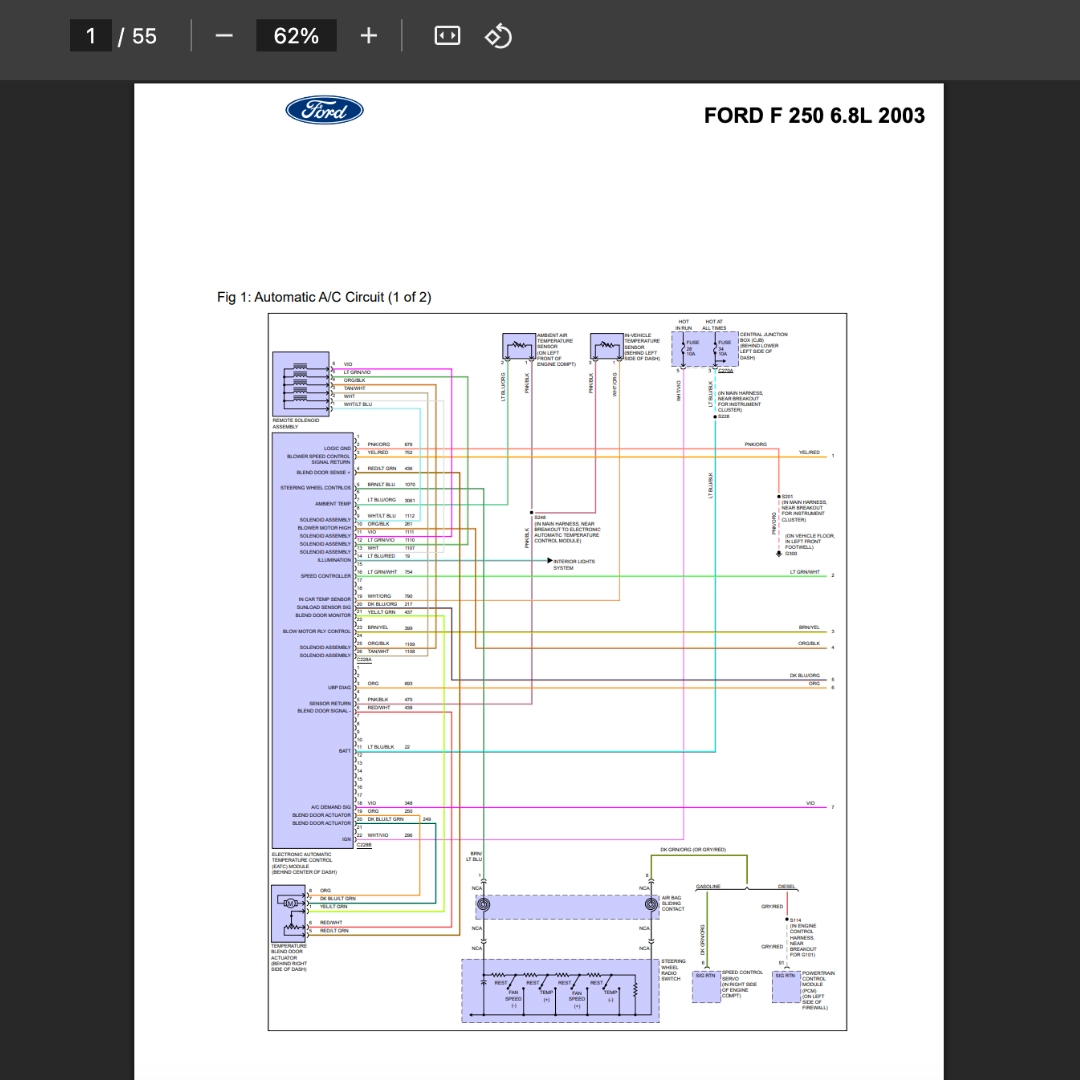Click the steering wheel radio switch block
This screenshot has height=1080, width=1080.
560,990
